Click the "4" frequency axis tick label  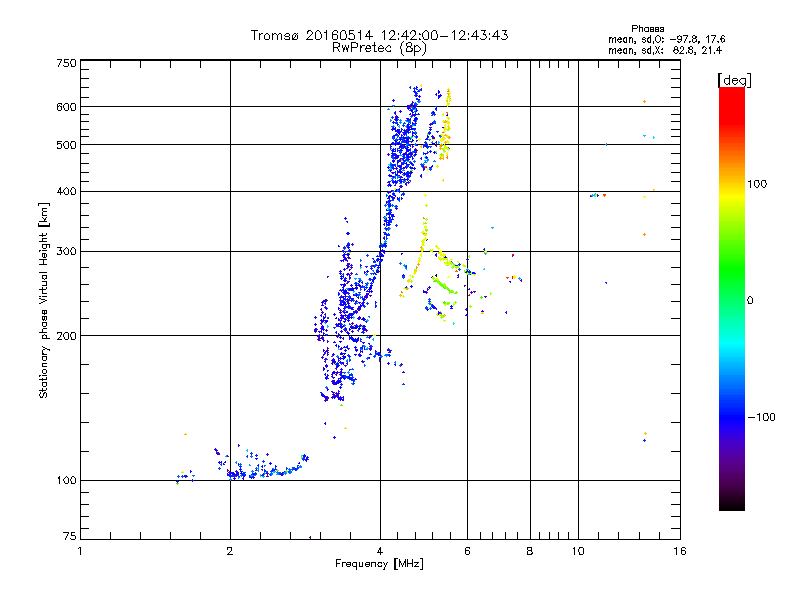pyautogui.click(x=380, y=551)
